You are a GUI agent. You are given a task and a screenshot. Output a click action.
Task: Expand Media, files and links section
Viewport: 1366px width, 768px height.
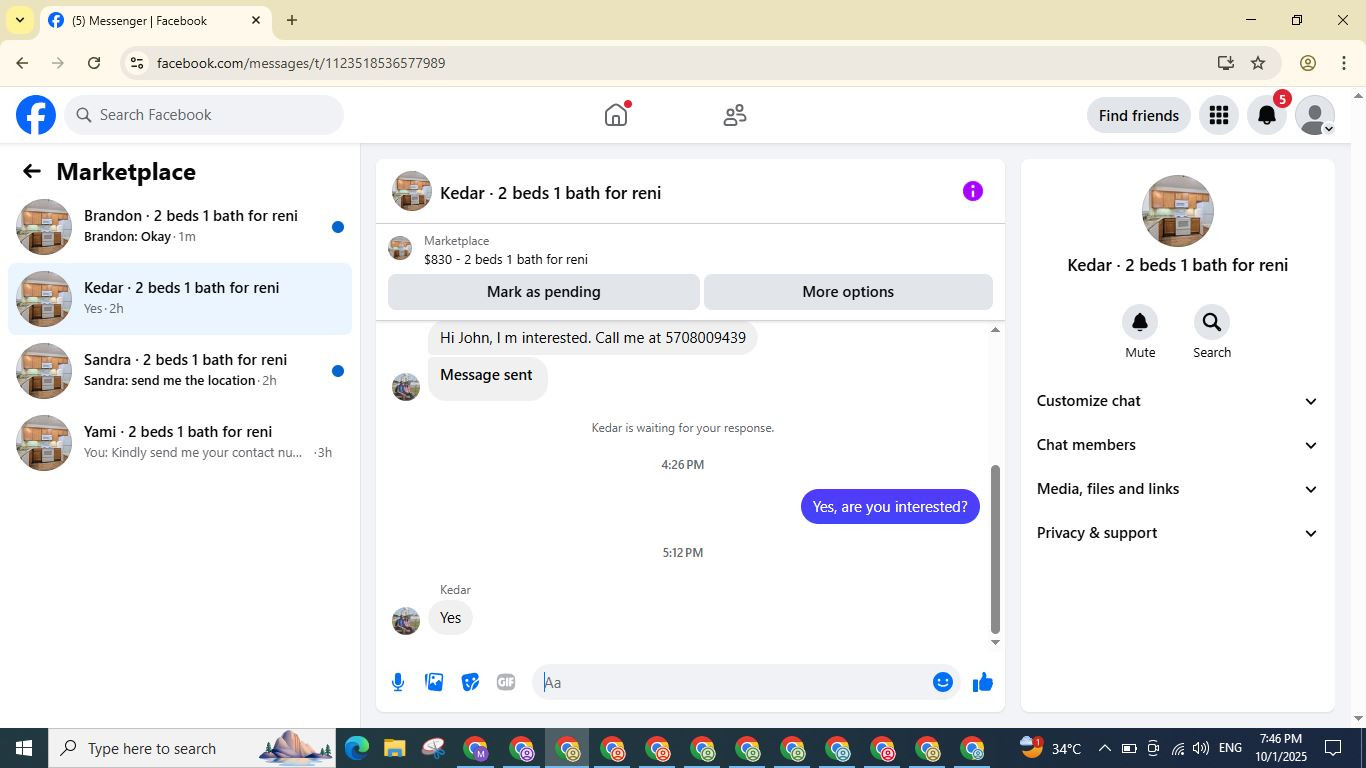(1177, 489)
